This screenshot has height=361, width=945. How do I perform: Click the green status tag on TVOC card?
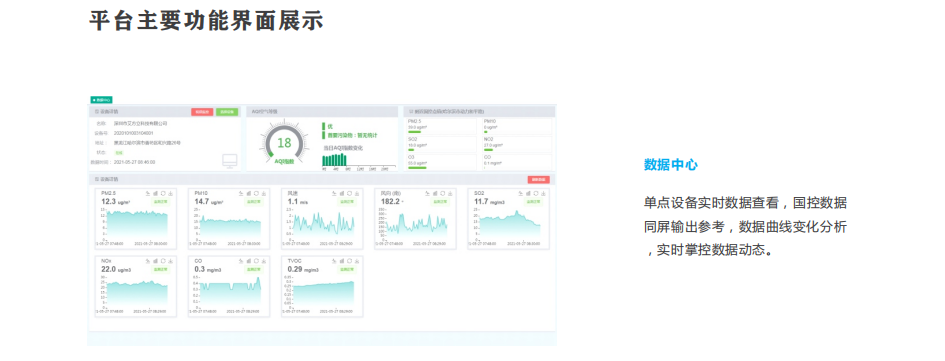348,269
